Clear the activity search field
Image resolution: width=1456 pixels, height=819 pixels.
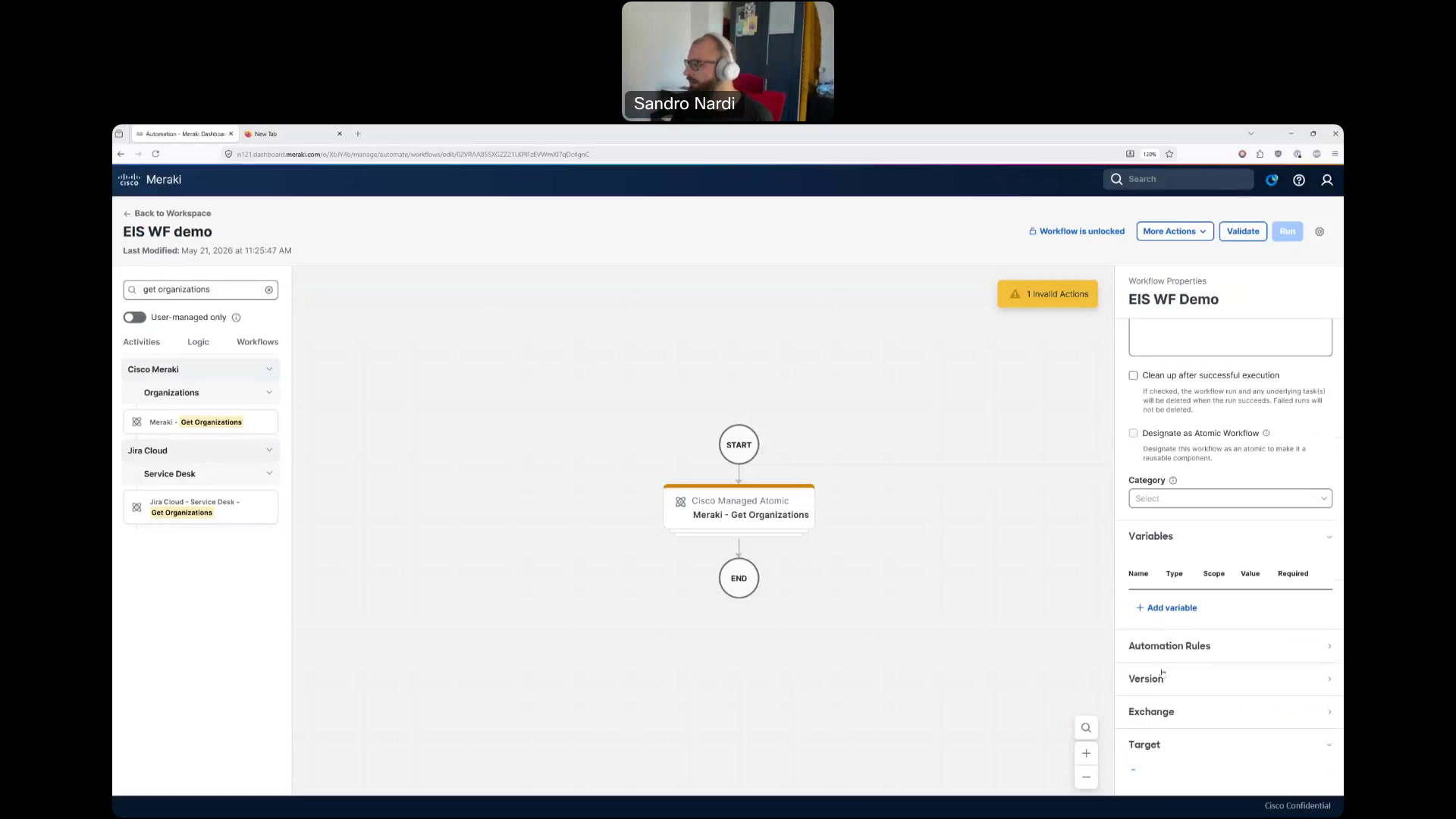pos(268,290)
